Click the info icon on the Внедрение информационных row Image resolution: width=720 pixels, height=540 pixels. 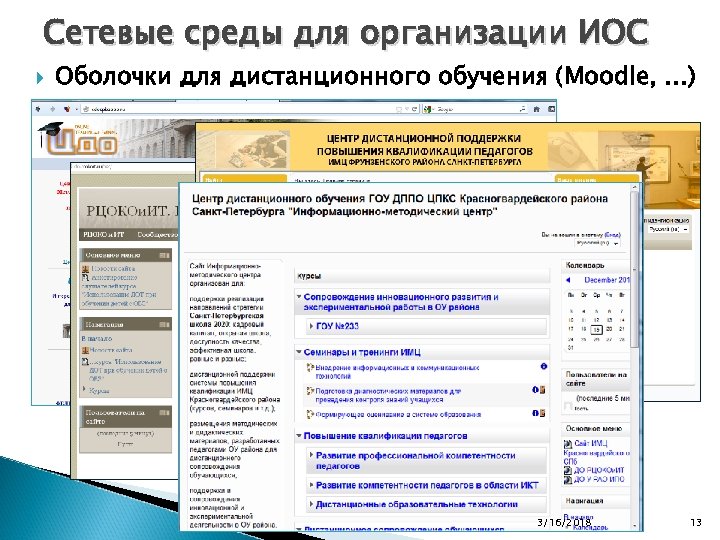click(x=544, y=366)
